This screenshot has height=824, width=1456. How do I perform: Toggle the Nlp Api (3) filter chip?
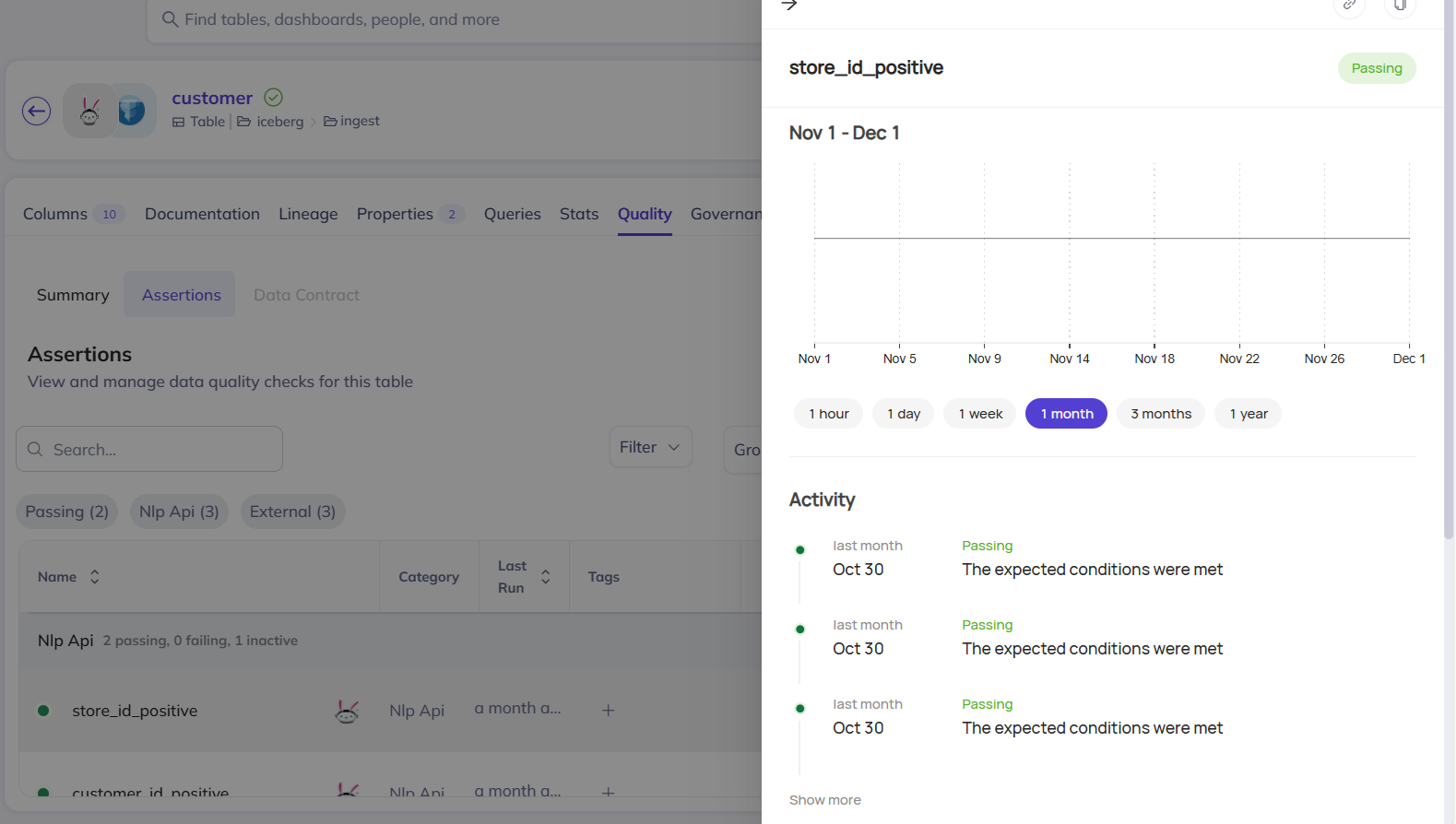point(179,512)
